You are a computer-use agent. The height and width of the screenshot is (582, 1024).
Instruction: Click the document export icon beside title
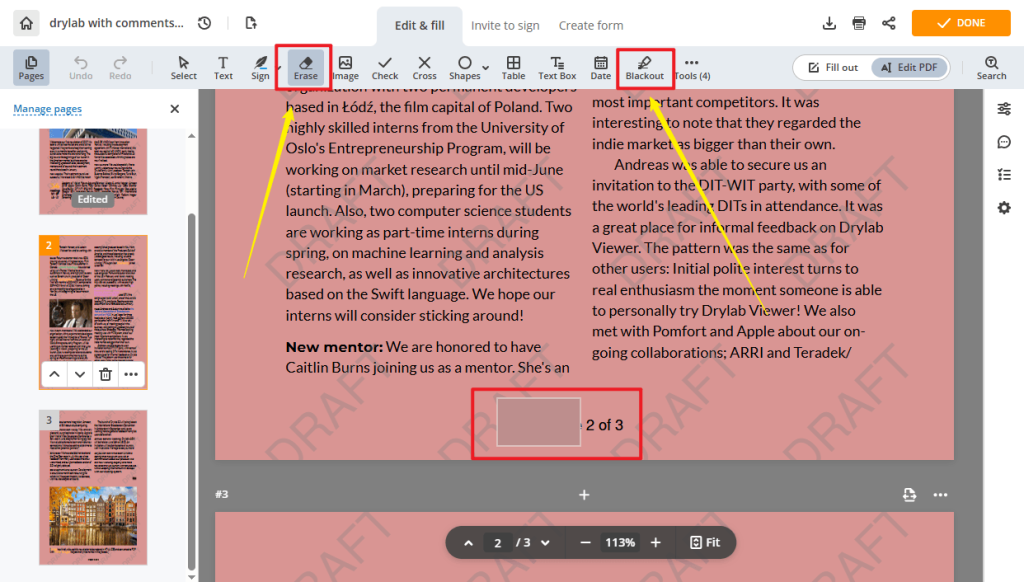tap(251, 24)
